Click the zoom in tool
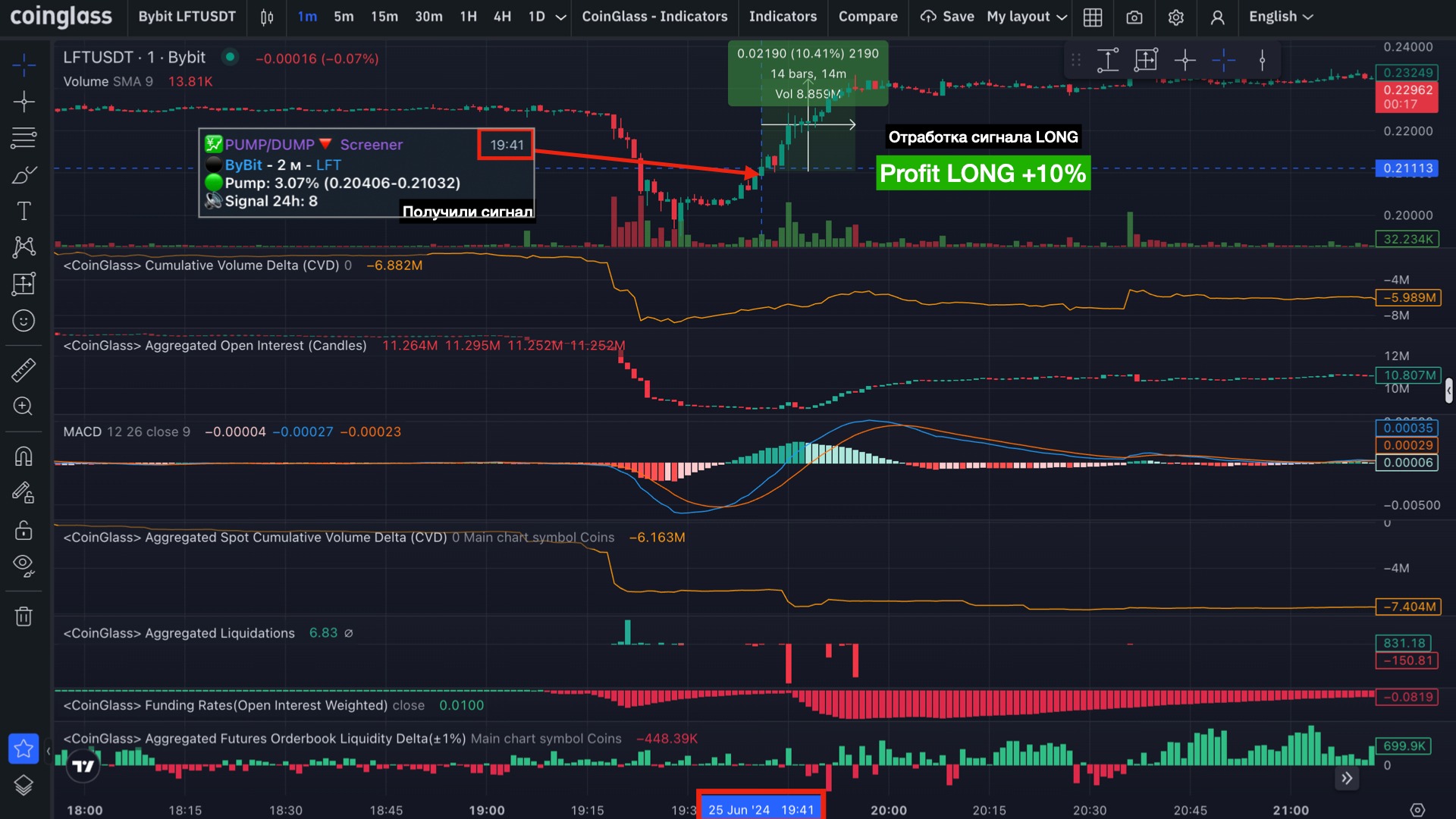This screenshot has width=1456, height=819. point(24,406)
